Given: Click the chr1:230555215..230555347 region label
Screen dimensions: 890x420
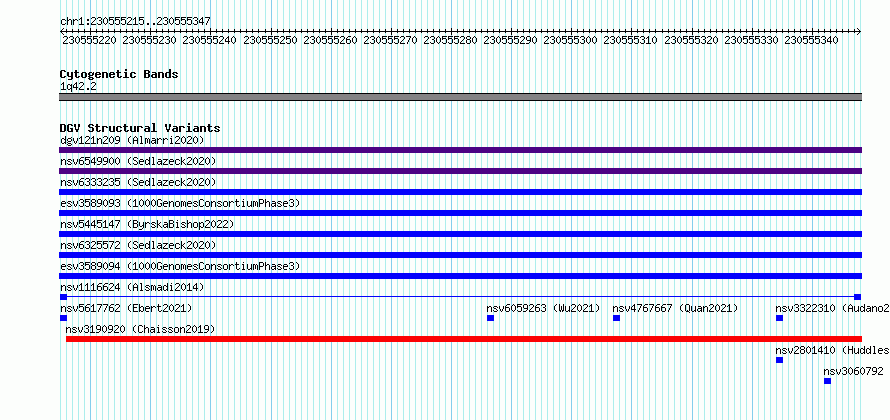Looking at the screenshot, I should pyautogui.click(x=136, y=21).
